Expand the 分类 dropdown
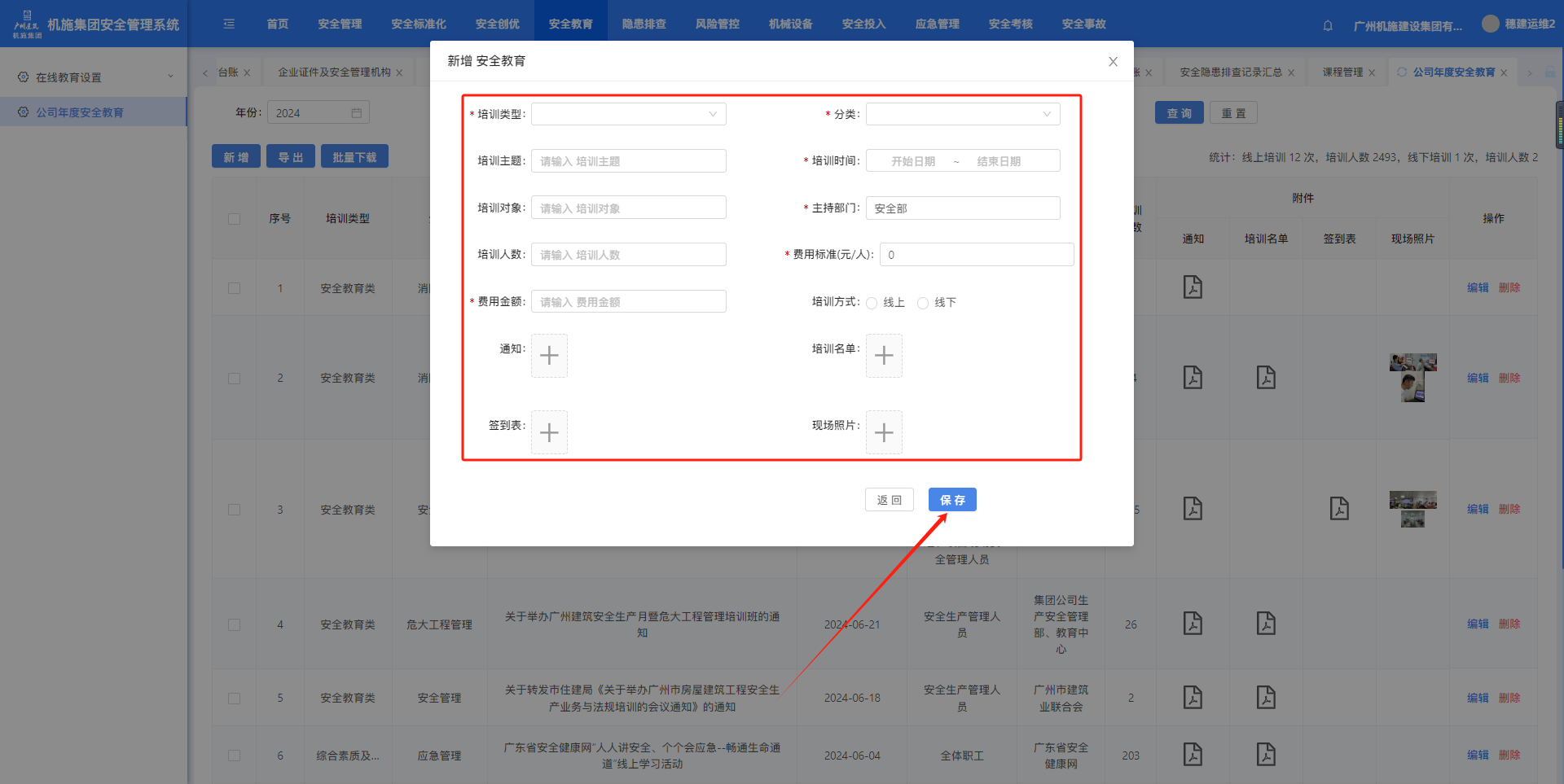Screen dimensions: 1564x784 pyautogui.click(x=962, y=114)
